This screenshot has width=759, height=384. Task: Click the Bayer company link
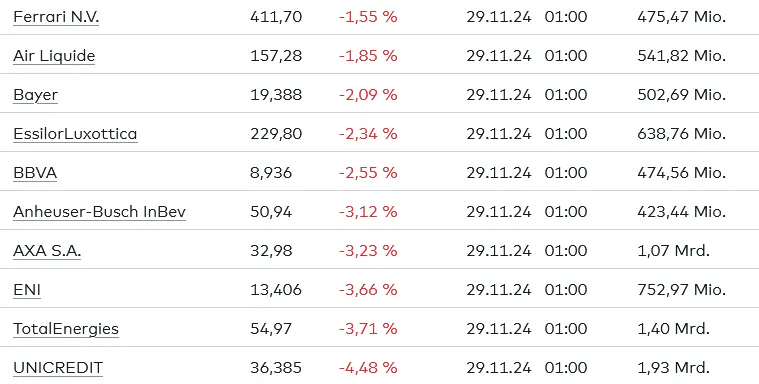click(x=35, y=95)
